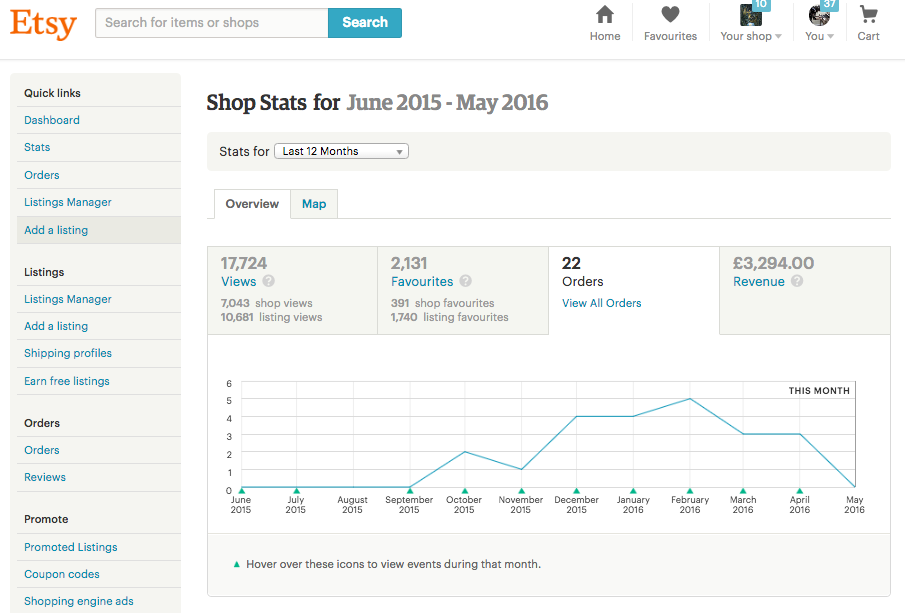Viewport: 905px width, 613px height.
Task: Switch to the Map tab
Action: (314, 204)
